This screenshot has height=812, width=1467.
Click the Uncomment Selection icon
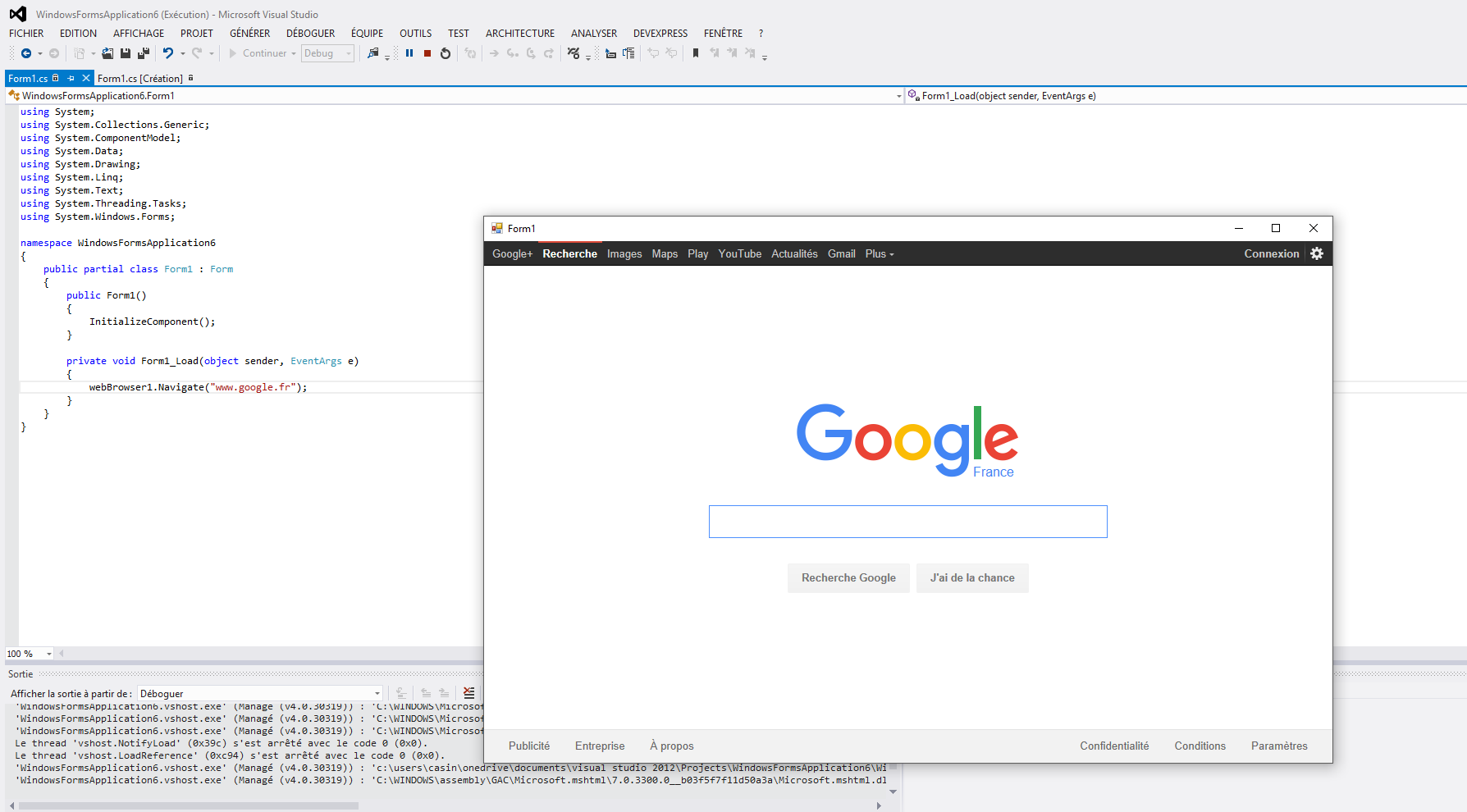coord(672,53)
